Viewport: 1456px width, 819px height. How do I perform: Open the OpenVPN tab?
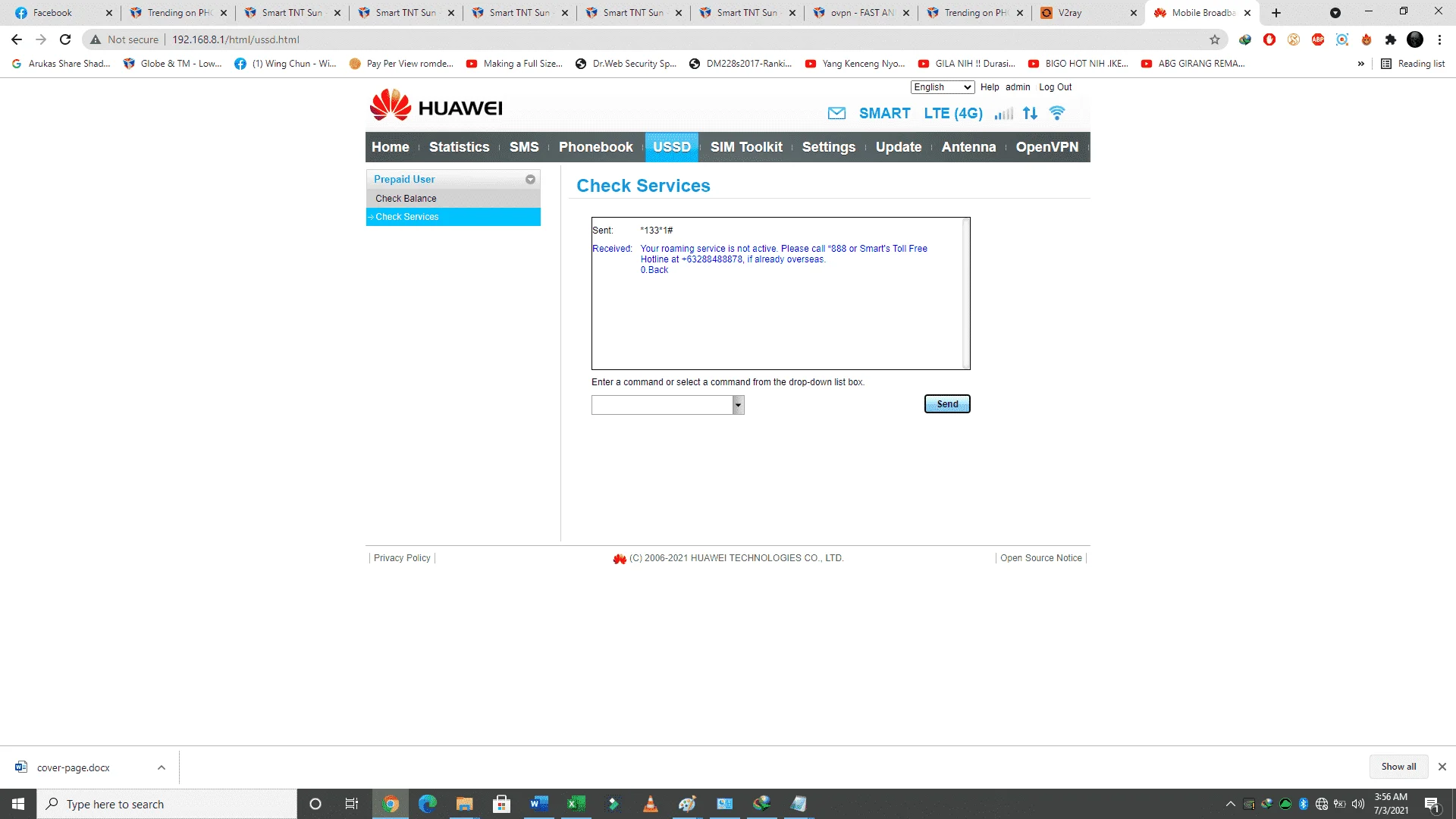1047,147
